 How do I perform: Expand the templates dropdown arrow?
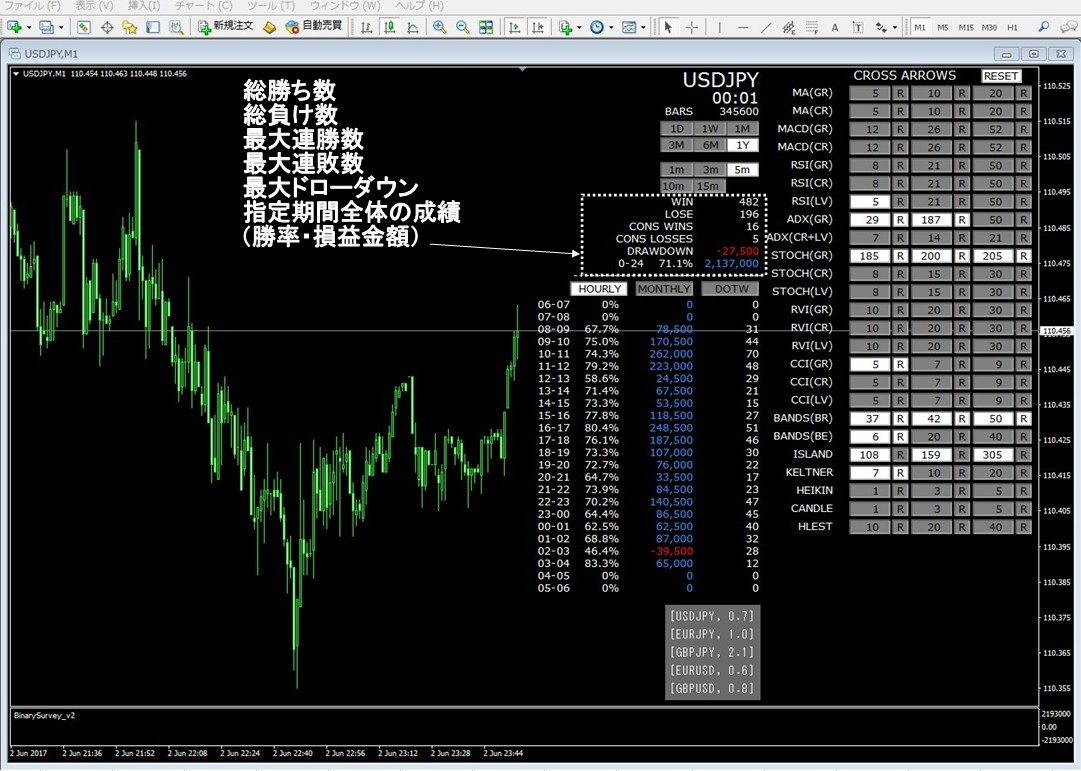643,28
